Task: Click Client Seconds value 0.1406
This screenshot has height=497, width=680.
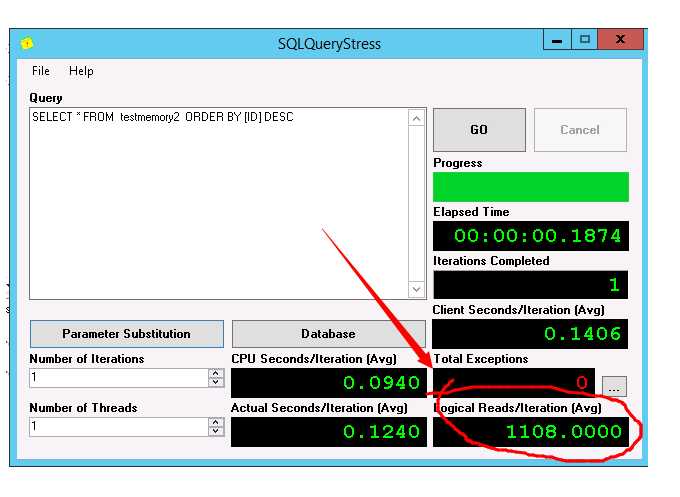Action: coord(530,334)
